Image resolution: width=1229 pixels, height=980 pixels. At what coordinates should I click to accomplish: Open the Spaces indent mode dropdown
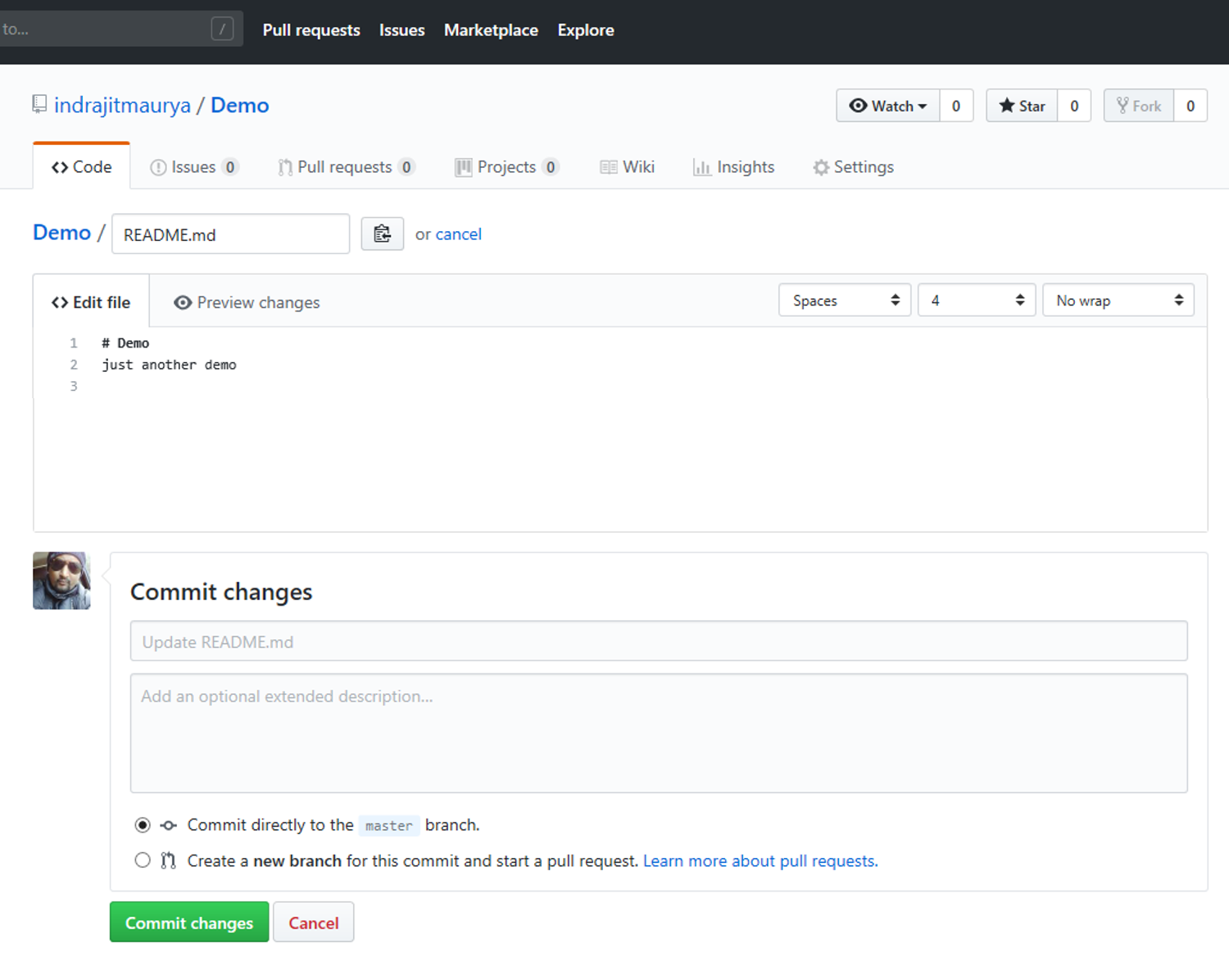click(845, 301)
